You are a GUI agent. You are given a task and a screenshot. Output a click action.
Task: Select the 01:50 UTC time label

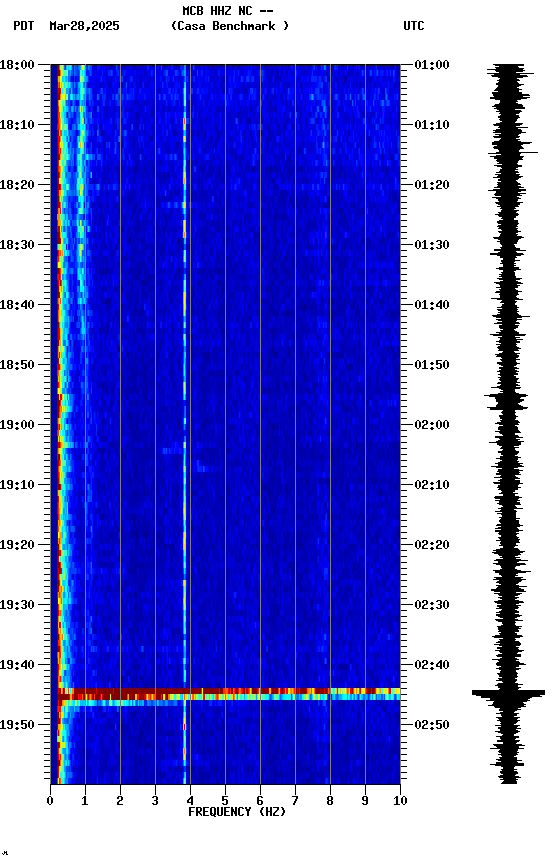[x=432, y=365]
